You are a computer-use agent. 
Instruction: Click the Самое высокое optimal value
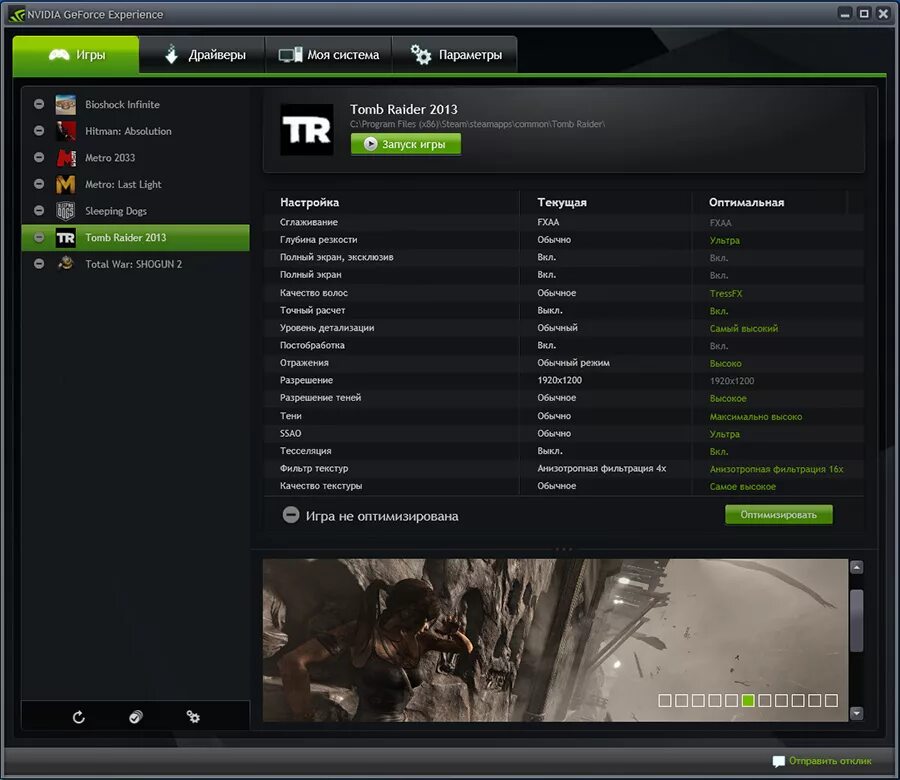coord(742,487)
